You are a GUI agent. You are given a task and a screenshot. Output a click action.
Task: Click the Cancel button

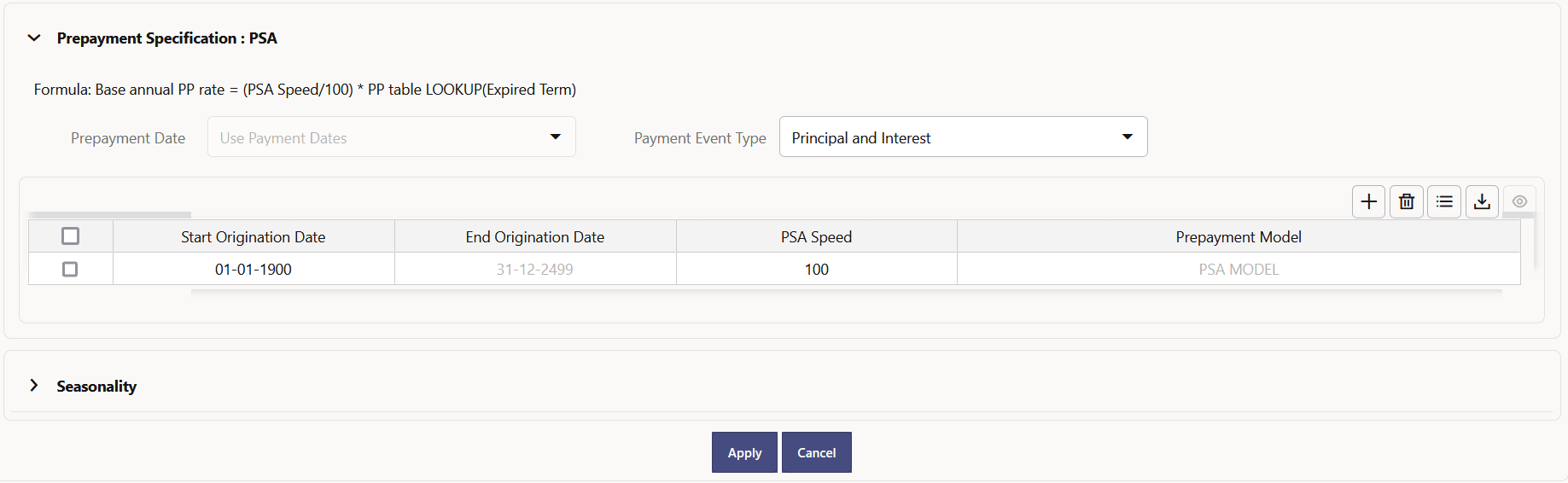816,452
